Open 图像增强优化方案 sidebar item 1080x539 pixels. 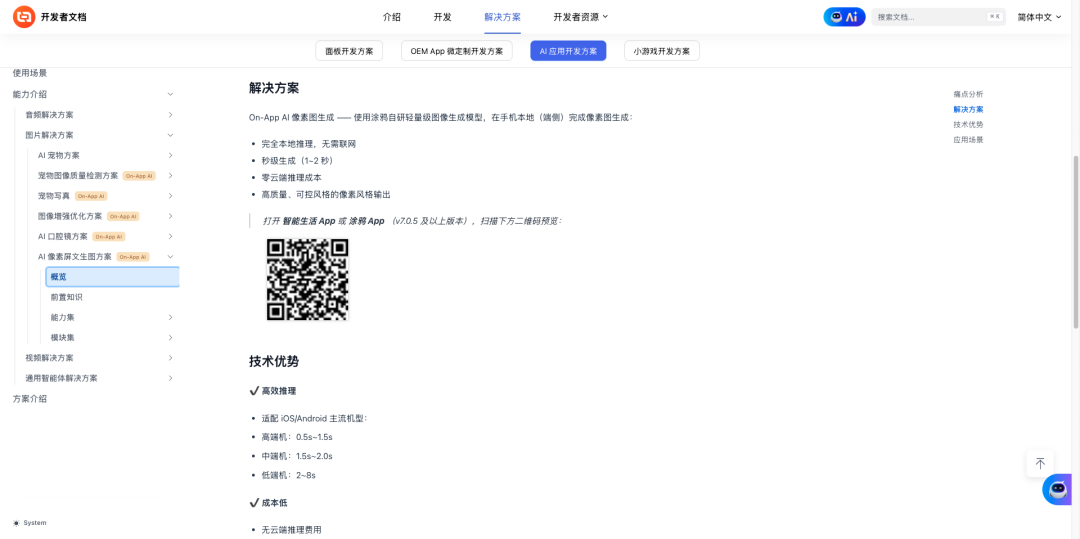pos(70,216)
